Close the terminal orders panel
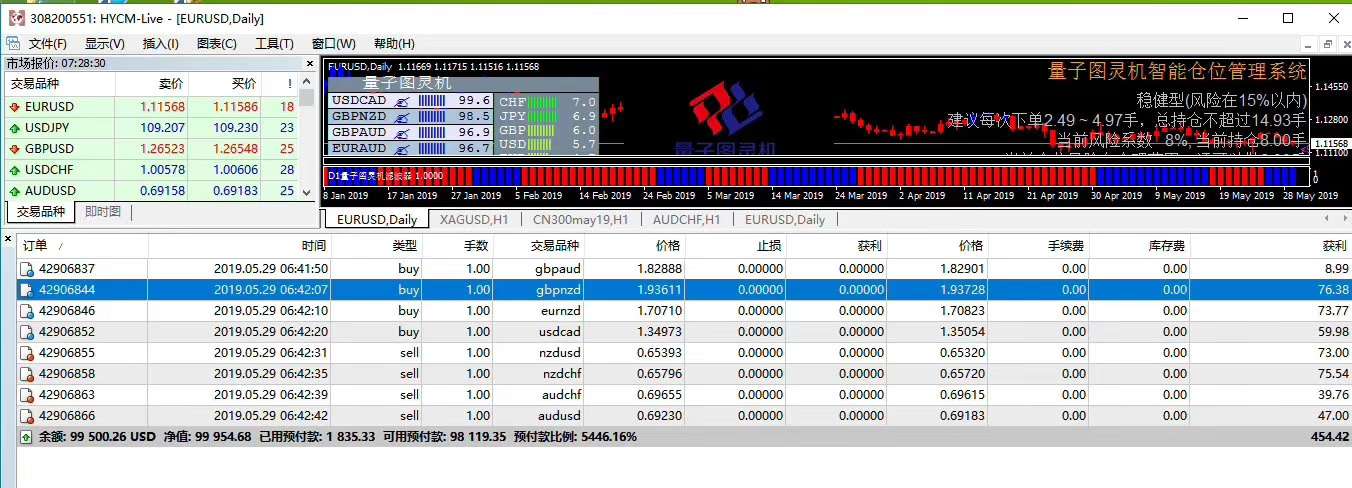This screenshot has width=1352, height=488. click(7, 240)
